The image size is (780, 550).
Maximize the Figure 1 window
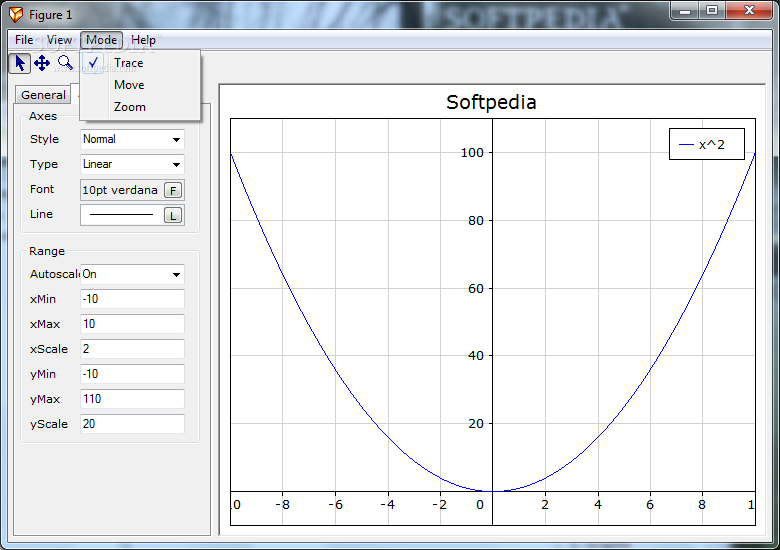712,10
